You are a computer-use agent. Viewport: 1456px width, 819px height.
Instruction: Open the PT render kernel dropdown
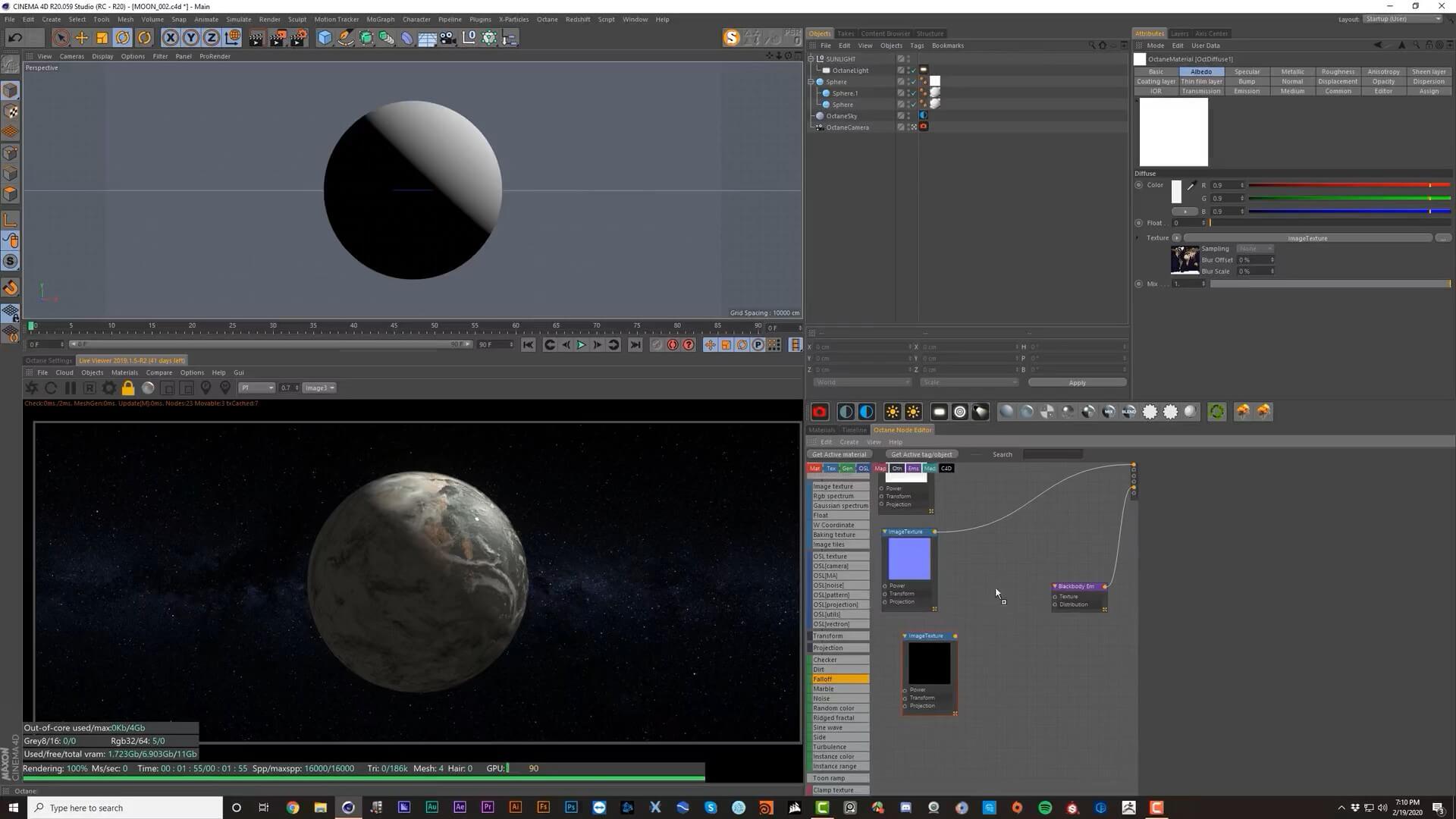click(256, 388)
